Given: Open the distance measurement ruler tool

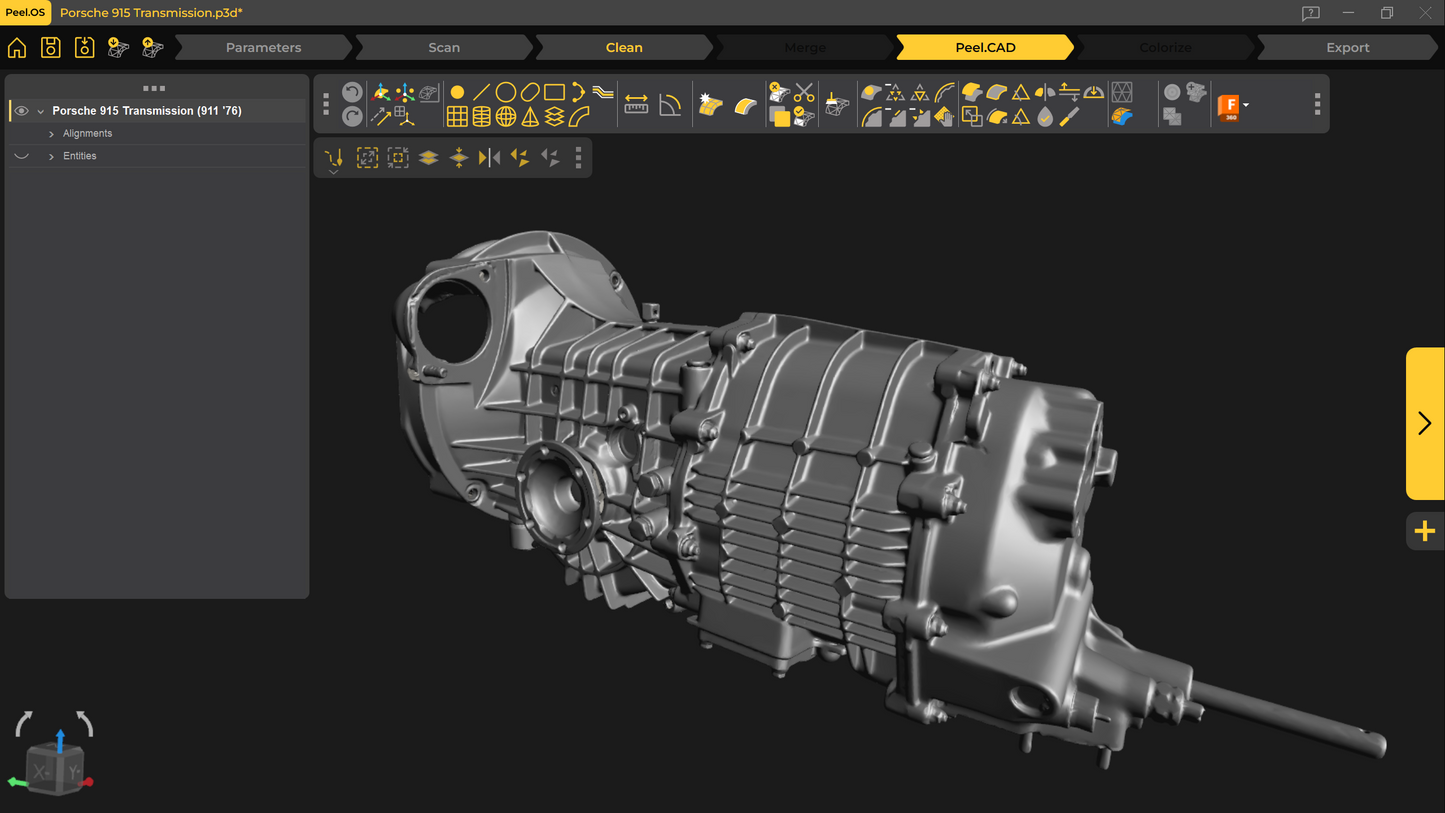Looking at the screenshot, I should click(636, 105).
